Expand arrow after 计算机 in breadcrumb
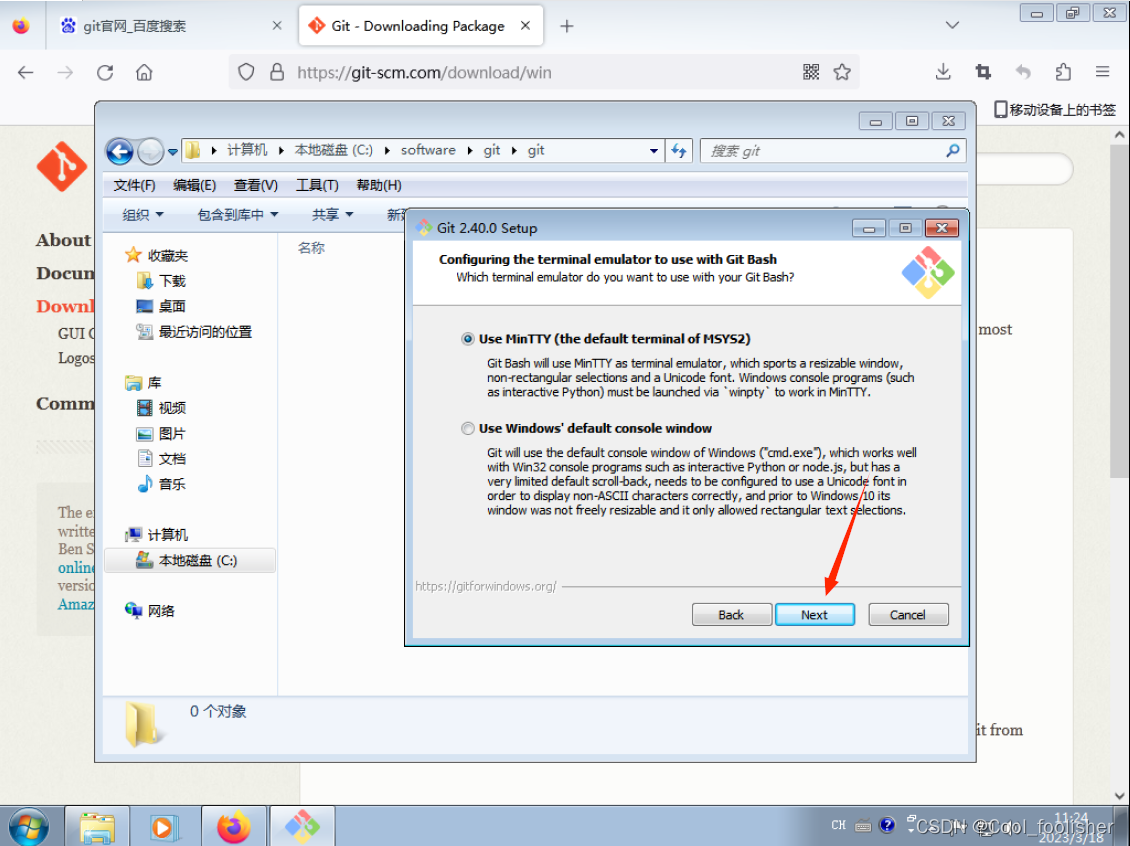 281,151
